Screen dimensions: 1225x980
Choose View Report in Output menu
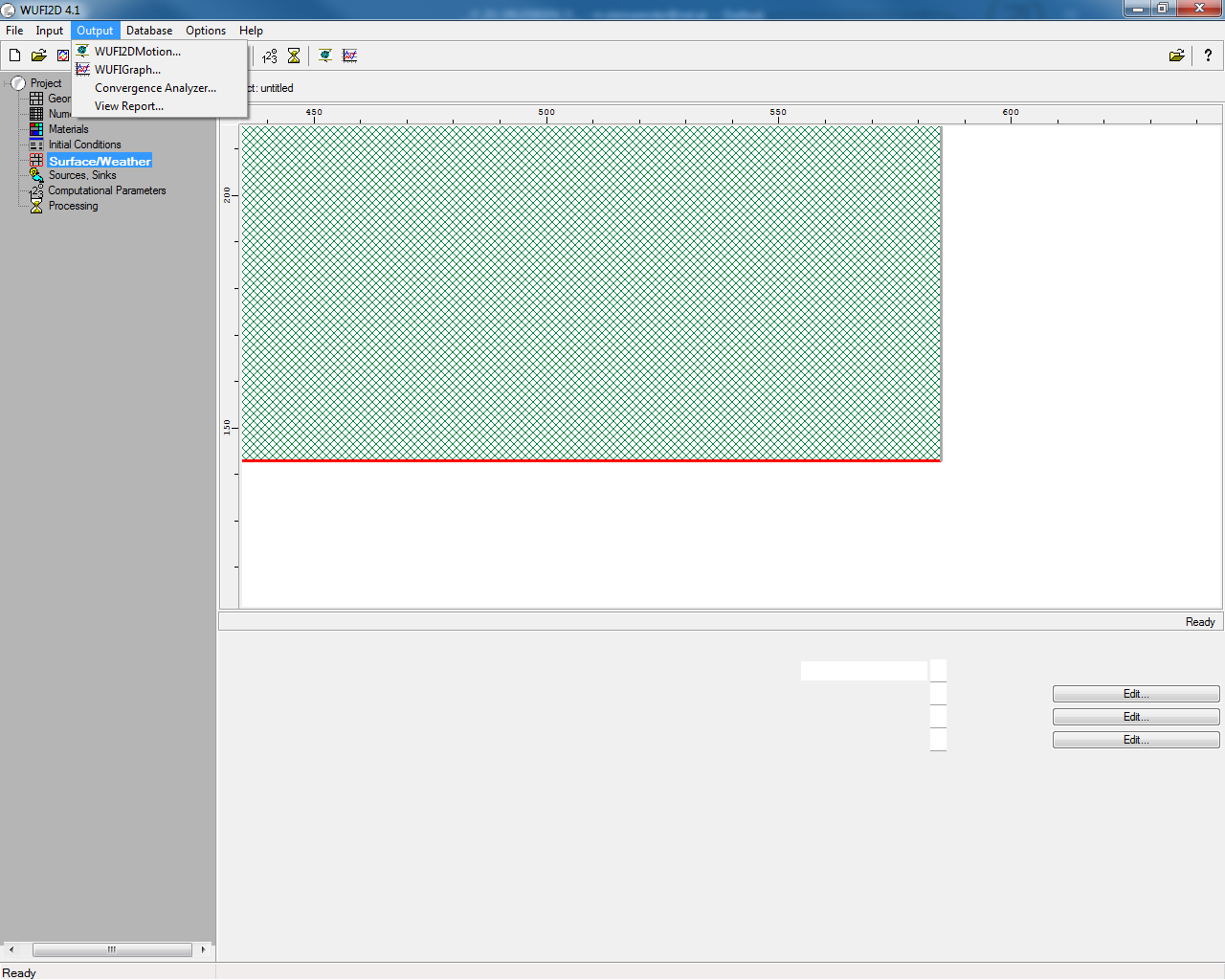coord(128,106)
